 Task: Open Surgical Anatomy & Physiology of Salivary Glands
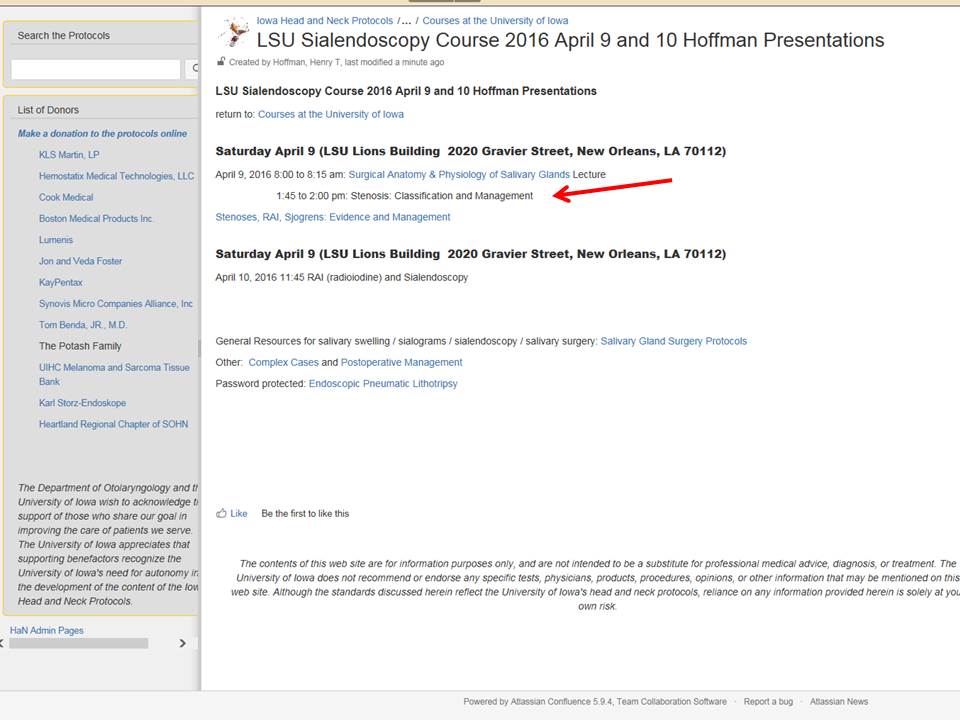point(459,174)
